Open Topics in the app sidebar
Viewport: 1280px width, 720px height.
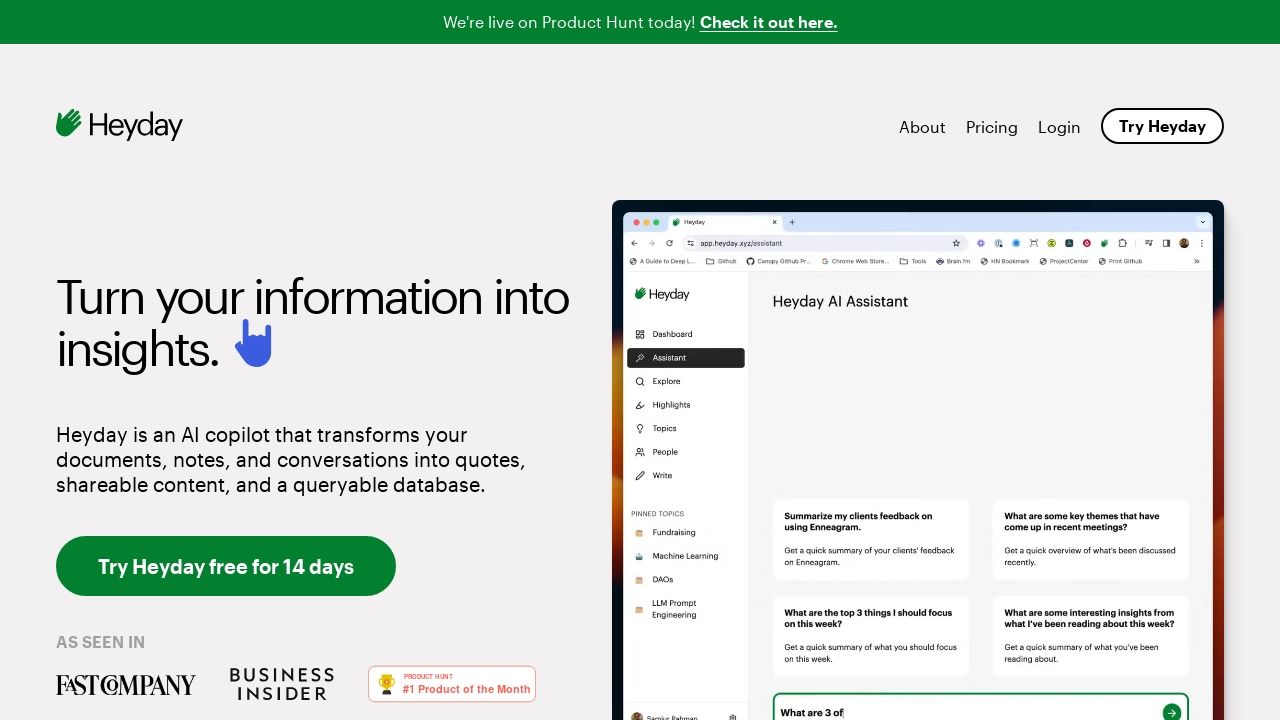click(x=686, y=428)
